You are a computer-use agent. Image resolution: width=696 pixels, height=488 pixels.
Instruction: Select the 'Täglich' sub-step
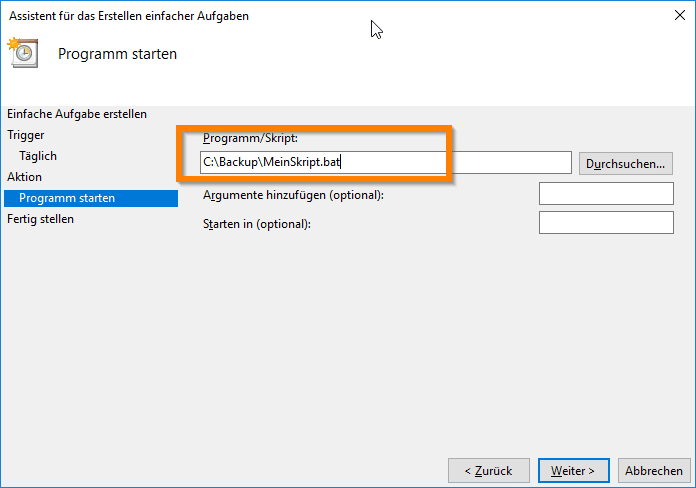(x=38, y=156)
